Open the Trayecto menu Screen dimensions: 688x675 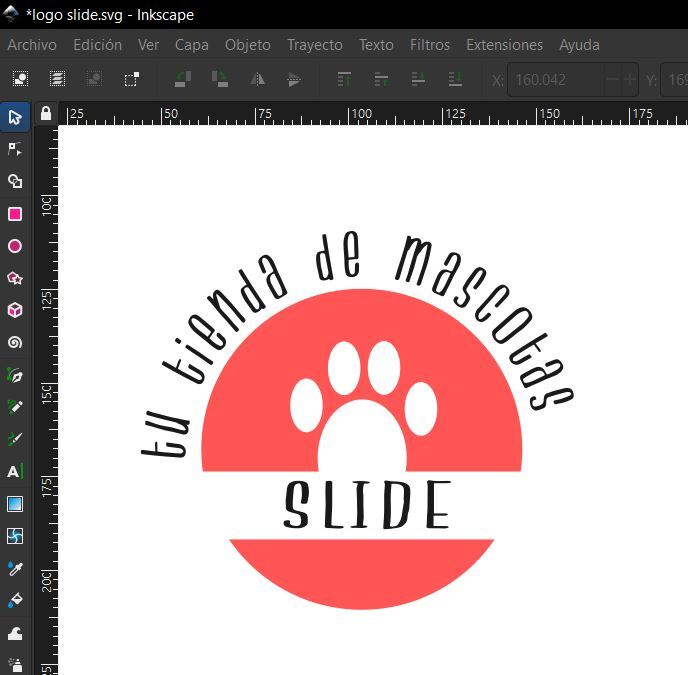(314, 45)
